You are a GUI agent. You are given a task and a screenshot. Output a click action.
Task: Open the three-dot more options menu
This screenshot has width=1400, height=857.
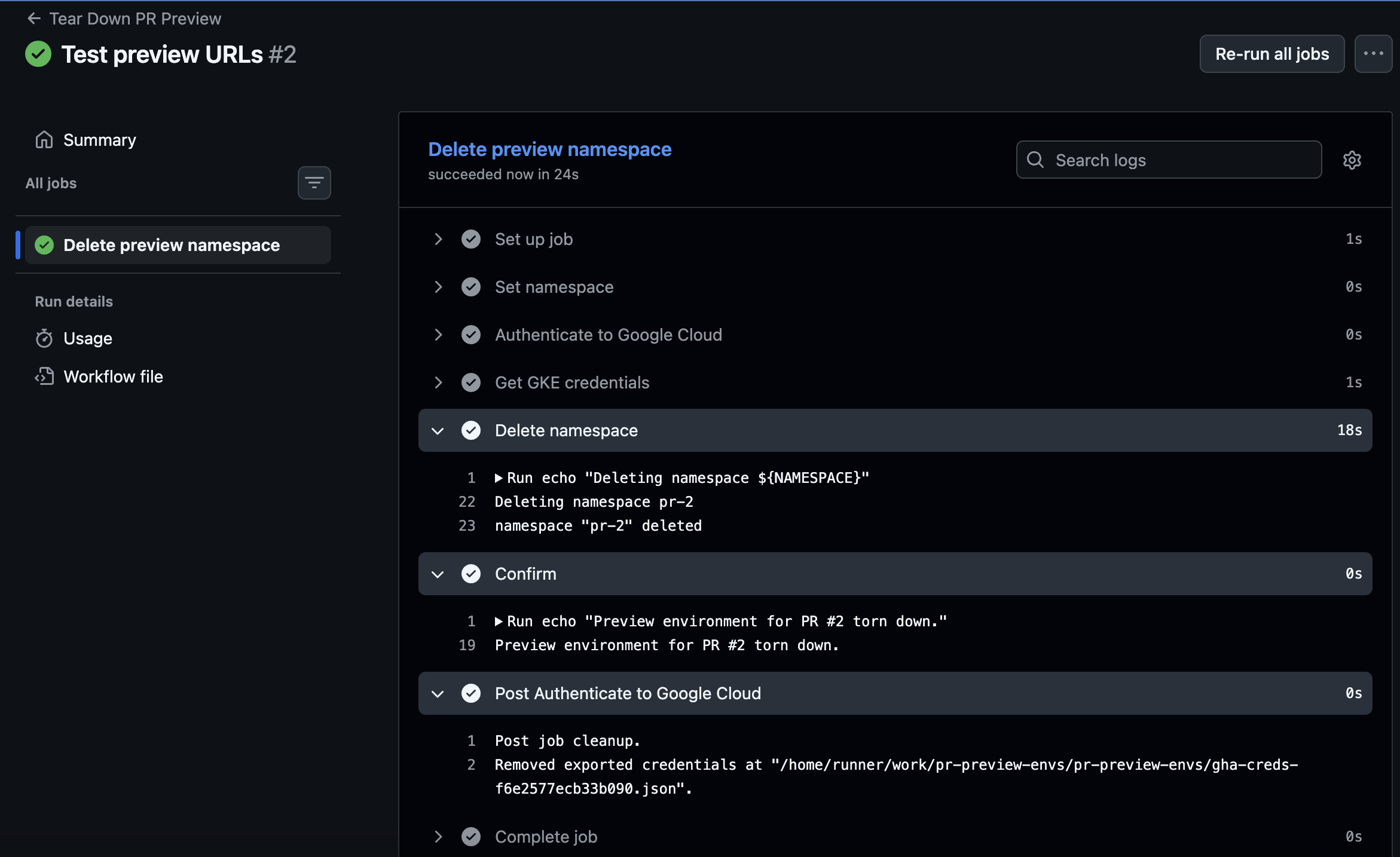click(x=1373, y=54)
